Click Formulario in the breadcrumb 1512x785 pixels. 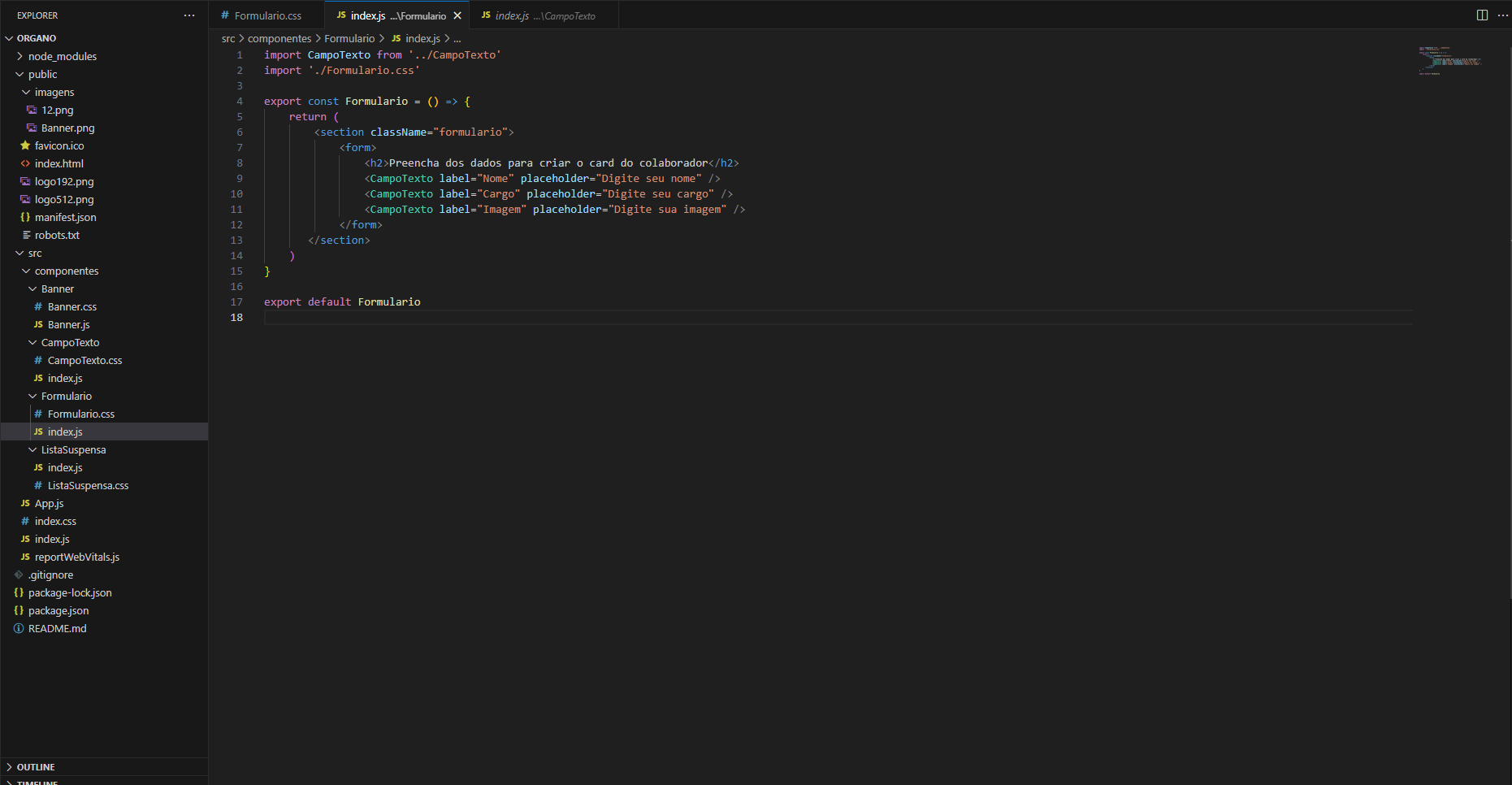pyautogui.click(x=349, y=38)
